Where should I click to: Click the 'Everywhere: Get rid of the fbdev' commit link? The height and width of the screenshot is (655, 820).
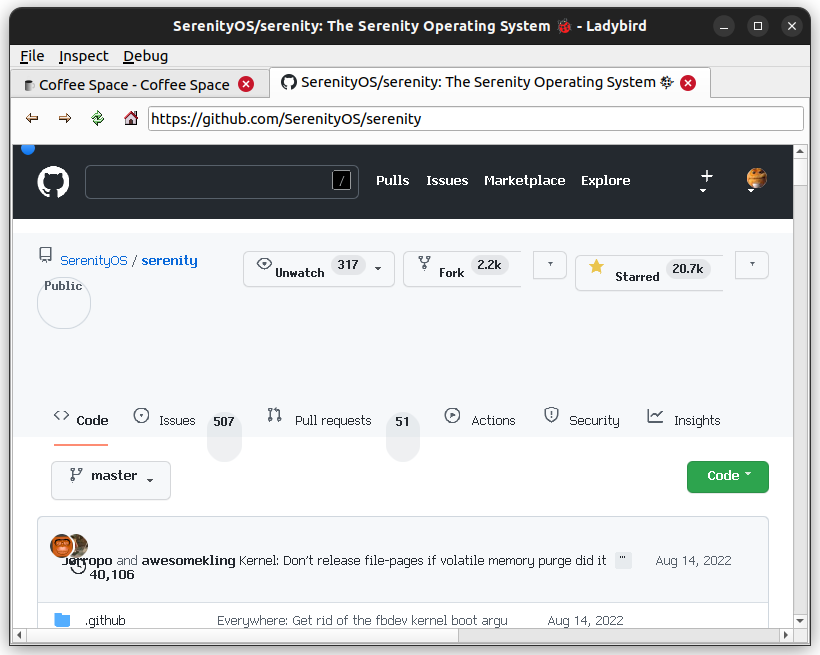point(362,620)
